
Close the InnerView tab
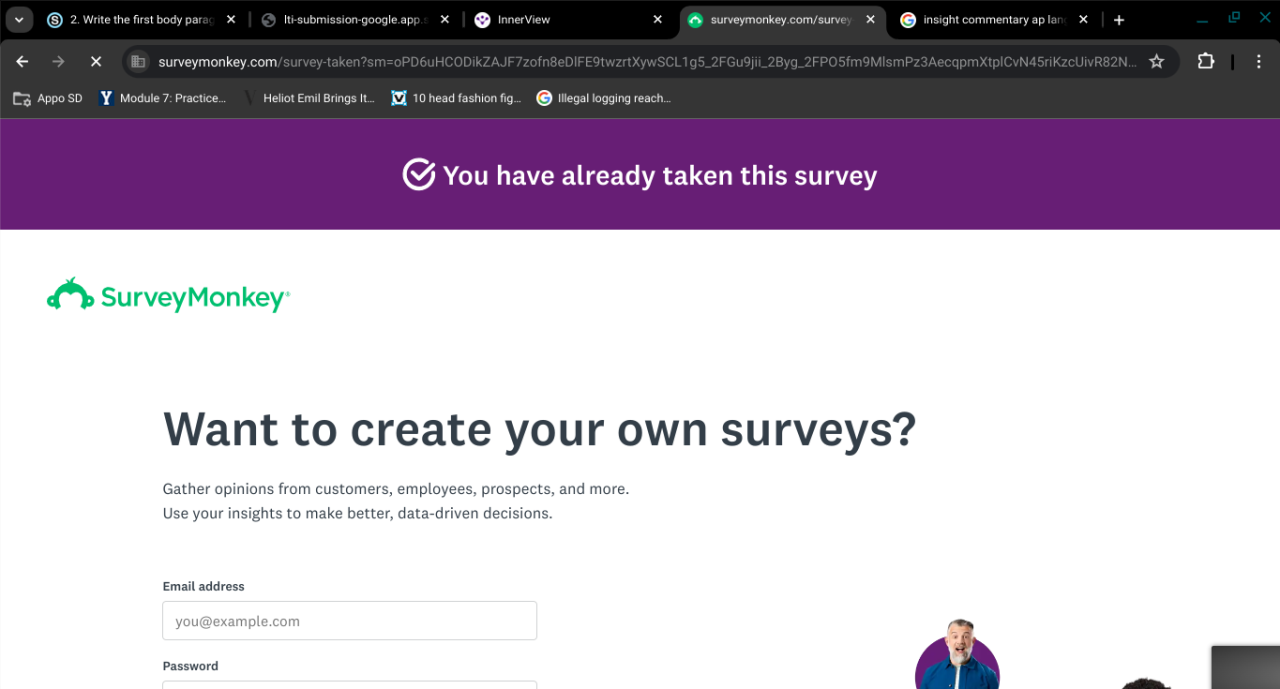657,20
